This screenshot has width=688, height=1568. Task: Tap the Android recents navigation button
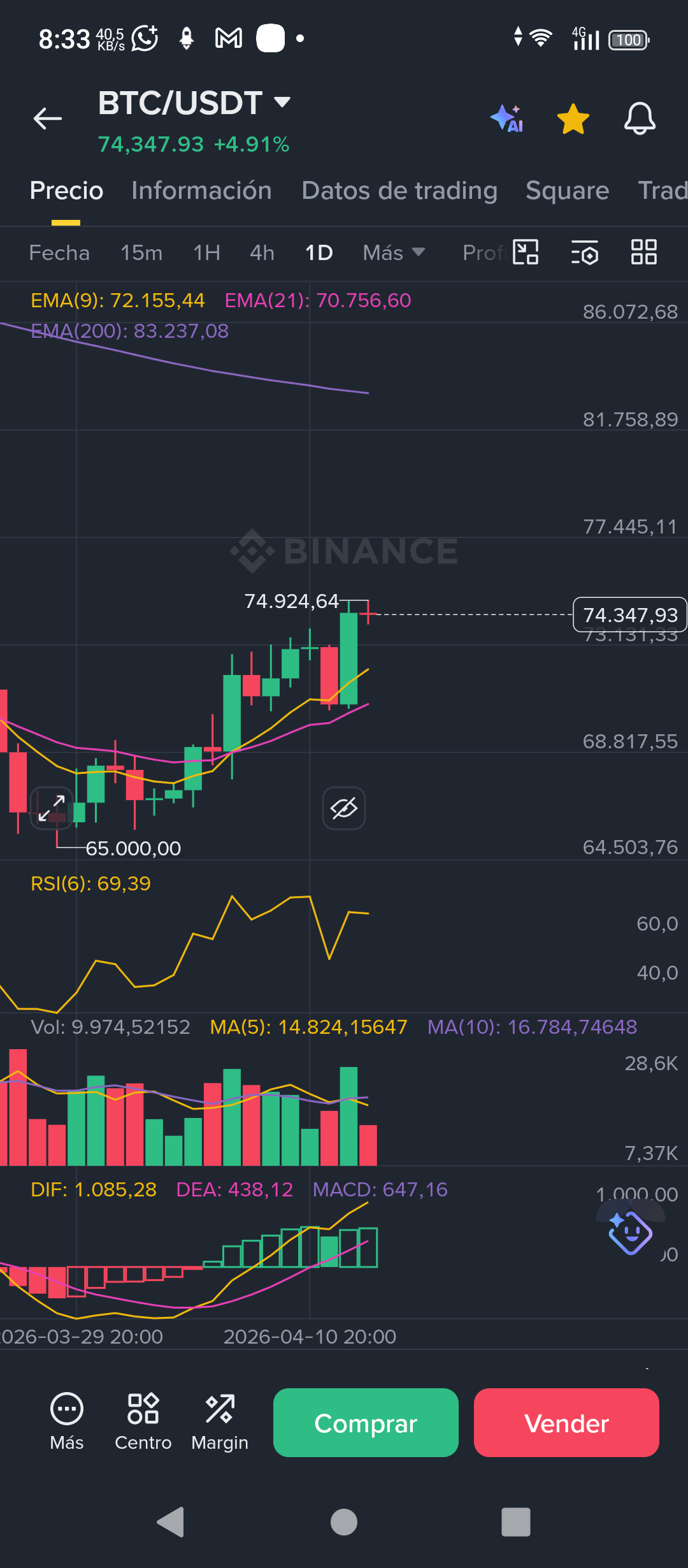click(x=516, y=1522)
